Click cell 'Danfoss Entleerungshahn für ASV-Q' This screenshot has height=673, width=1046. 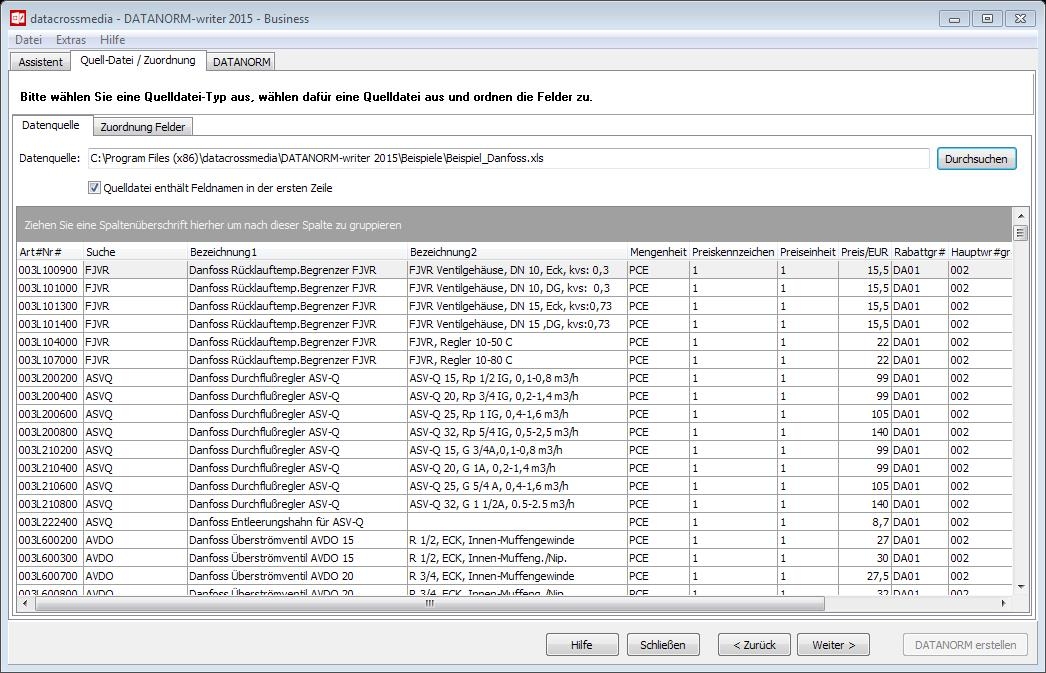click(297, 522)
